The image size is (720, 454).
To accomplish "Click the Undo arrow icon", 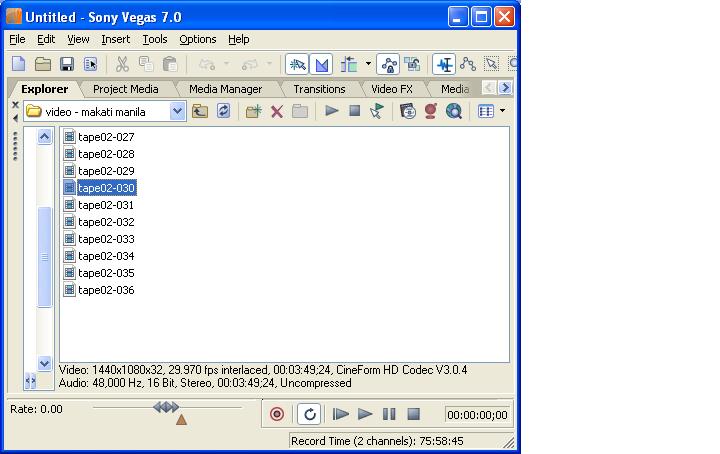I will pos(207,64).
